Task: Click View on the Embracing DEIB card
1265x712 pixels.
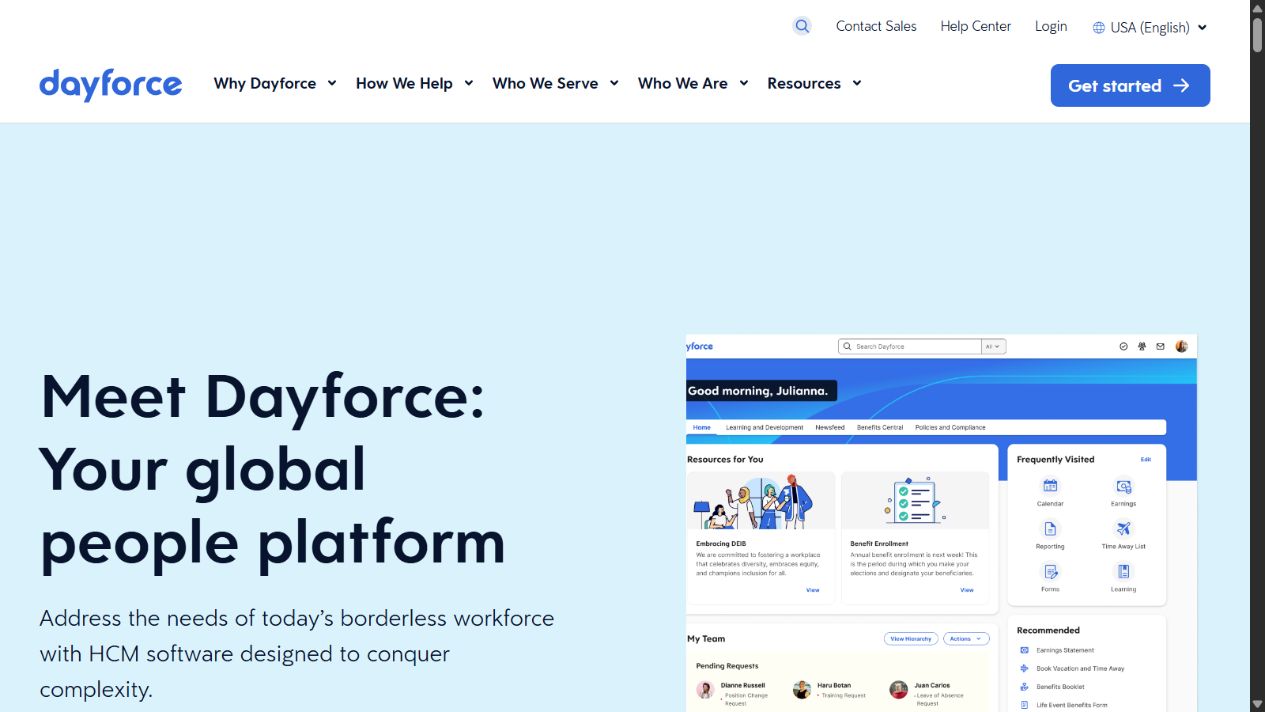Action: (813, 590)
